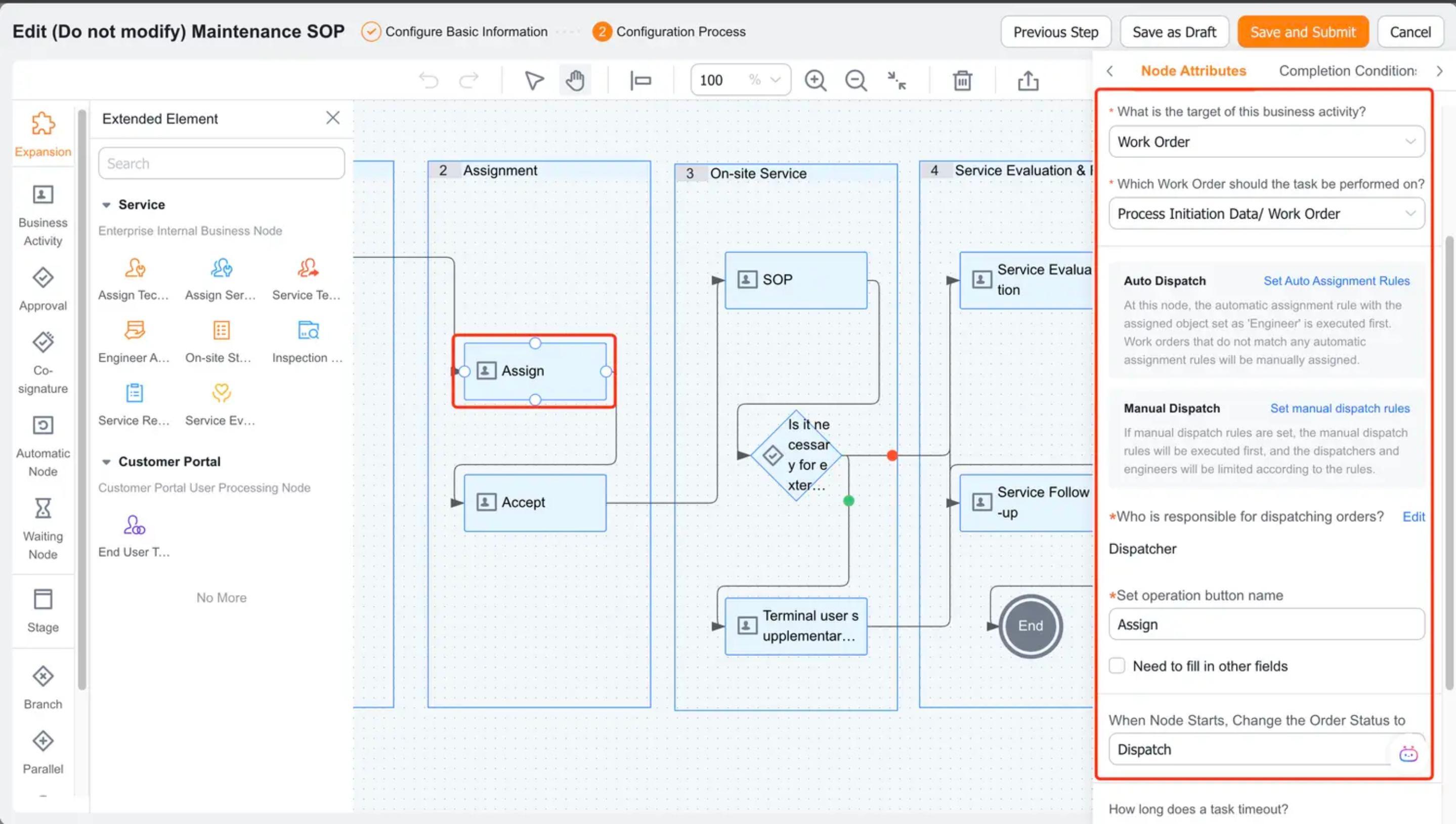This screenshot has width=1456, height=824.
Task: Delete the selected node with trash icon
Action: [x=962, y=80]
